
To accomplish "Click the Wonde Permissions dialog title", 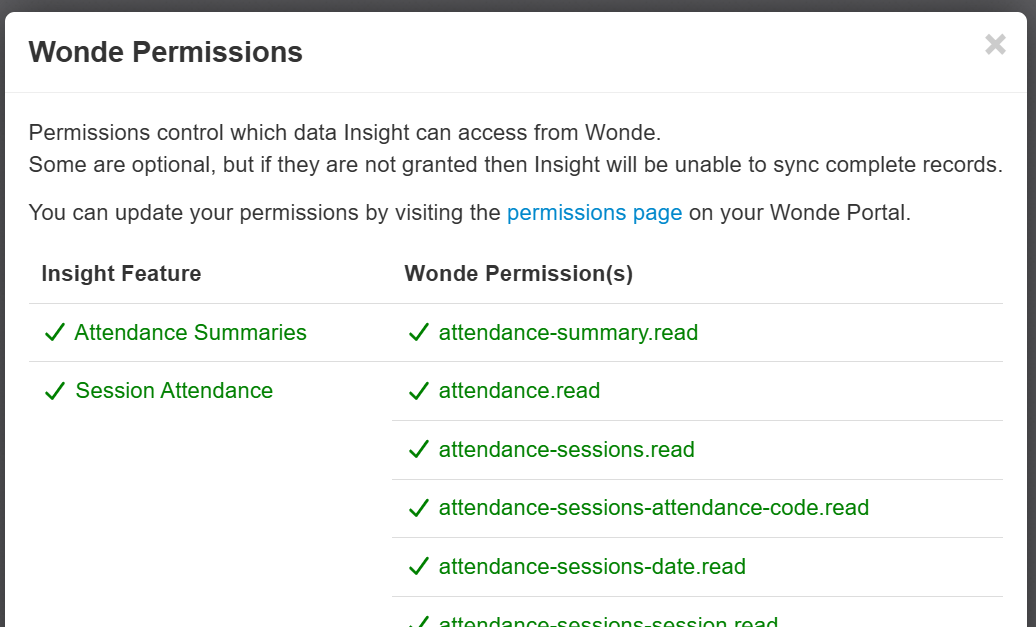I will 165,52.
